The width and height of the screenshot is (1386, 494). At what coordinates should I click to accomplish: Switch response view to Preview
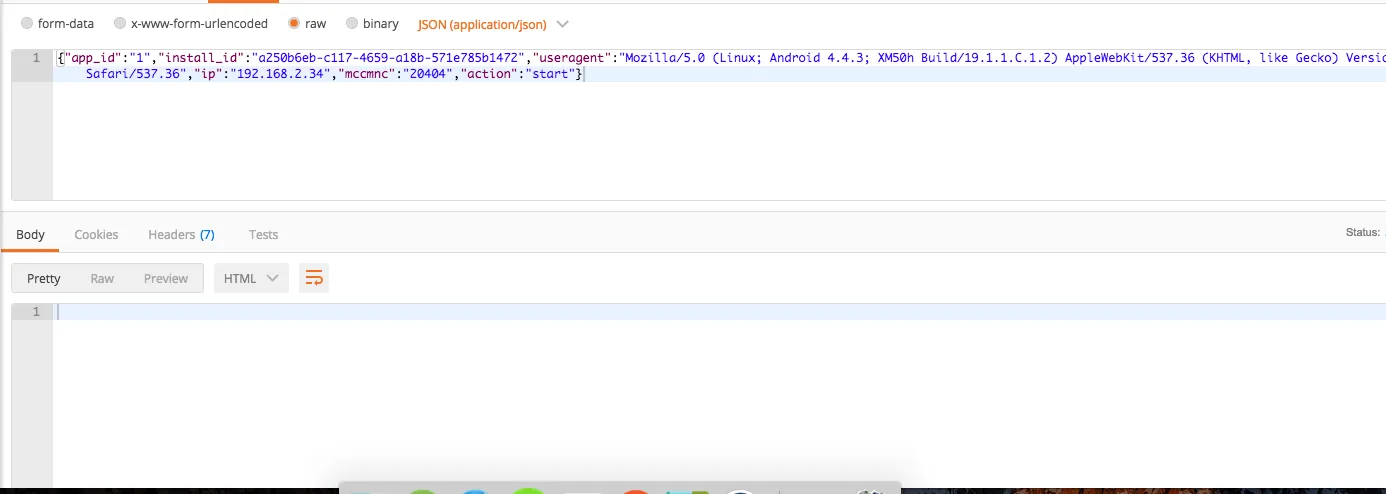click(166, 278)
